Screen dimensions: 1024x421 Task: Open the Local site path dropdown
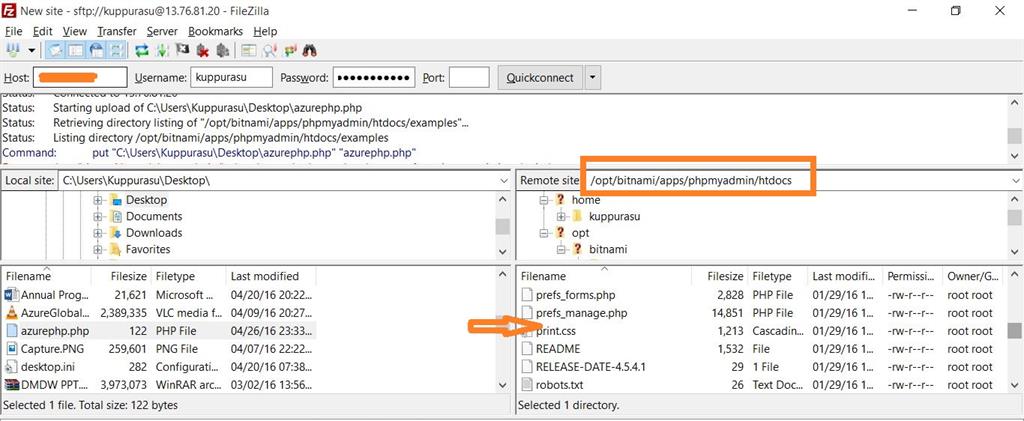click(x=504, y=179)
